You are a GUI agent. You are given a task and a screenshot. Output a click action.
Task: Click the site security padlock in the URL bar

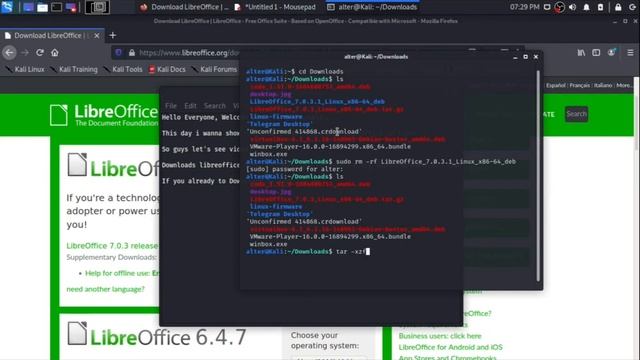point(132,53)
